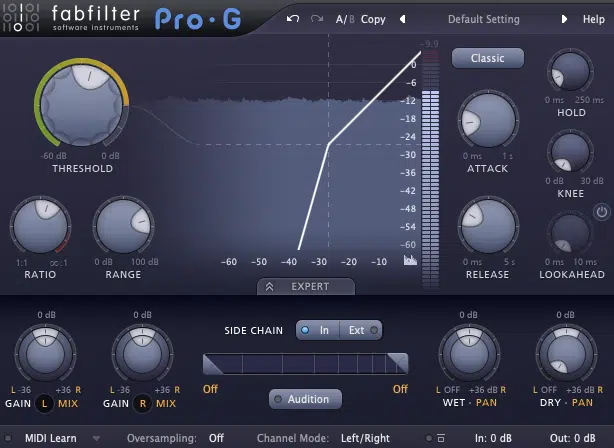Viewport: 614px width, 448px height.
Task: Click the R channel selector button
Action: pos(143,403)
